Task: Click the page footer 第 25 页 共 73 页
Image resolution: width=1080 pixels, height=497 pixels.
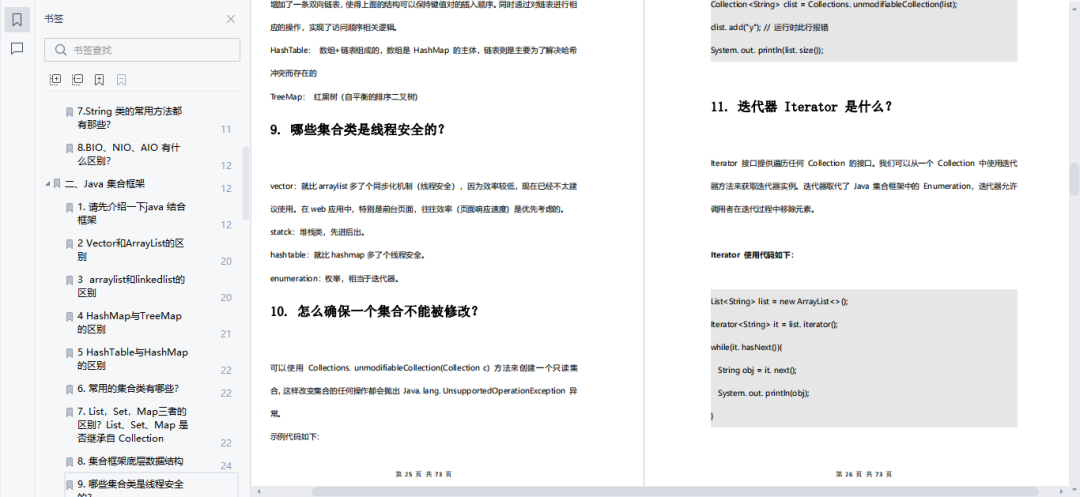Action: click(424, 474)
